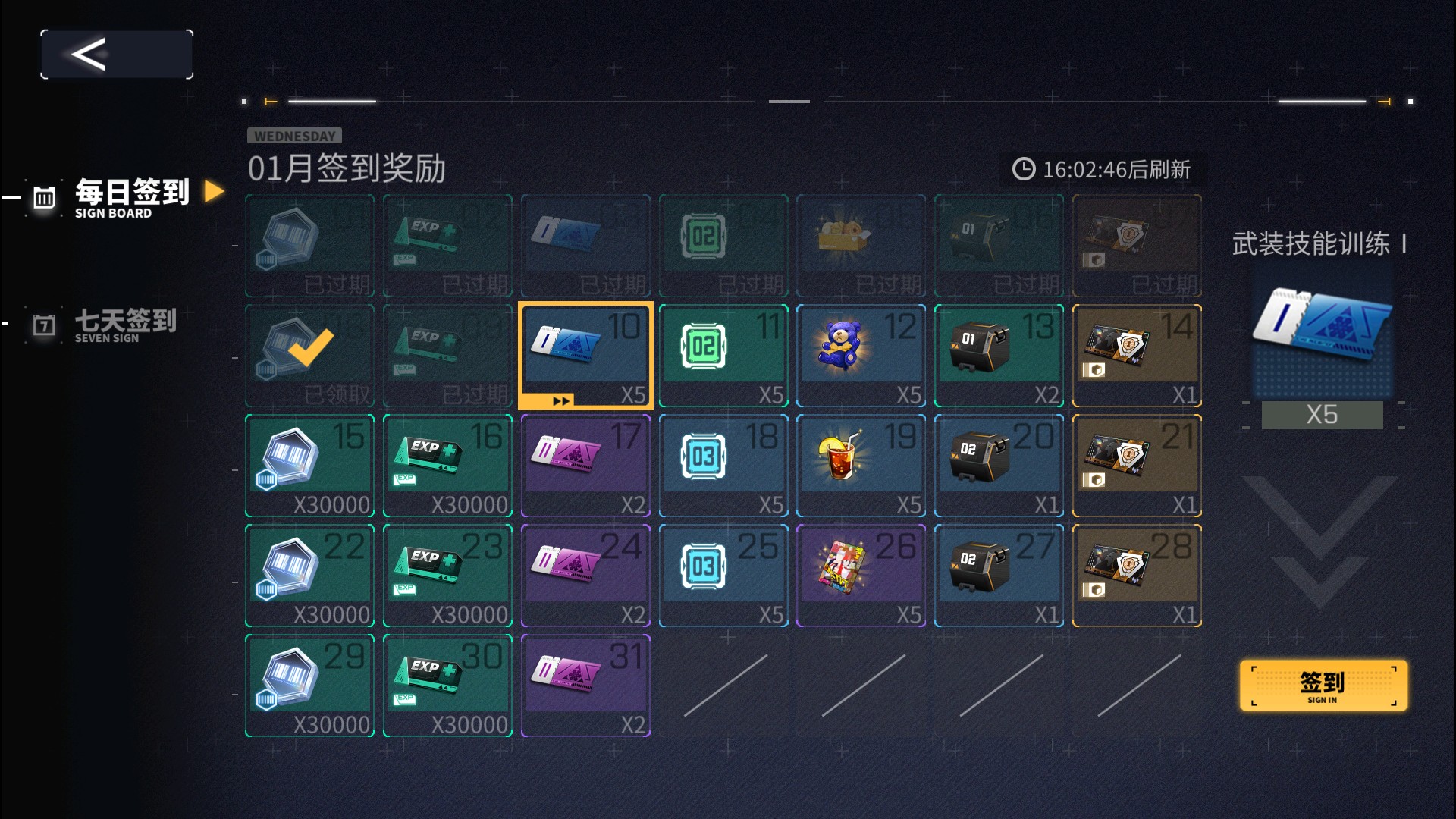Select the day 19 iced drink reward

[861, 466]
